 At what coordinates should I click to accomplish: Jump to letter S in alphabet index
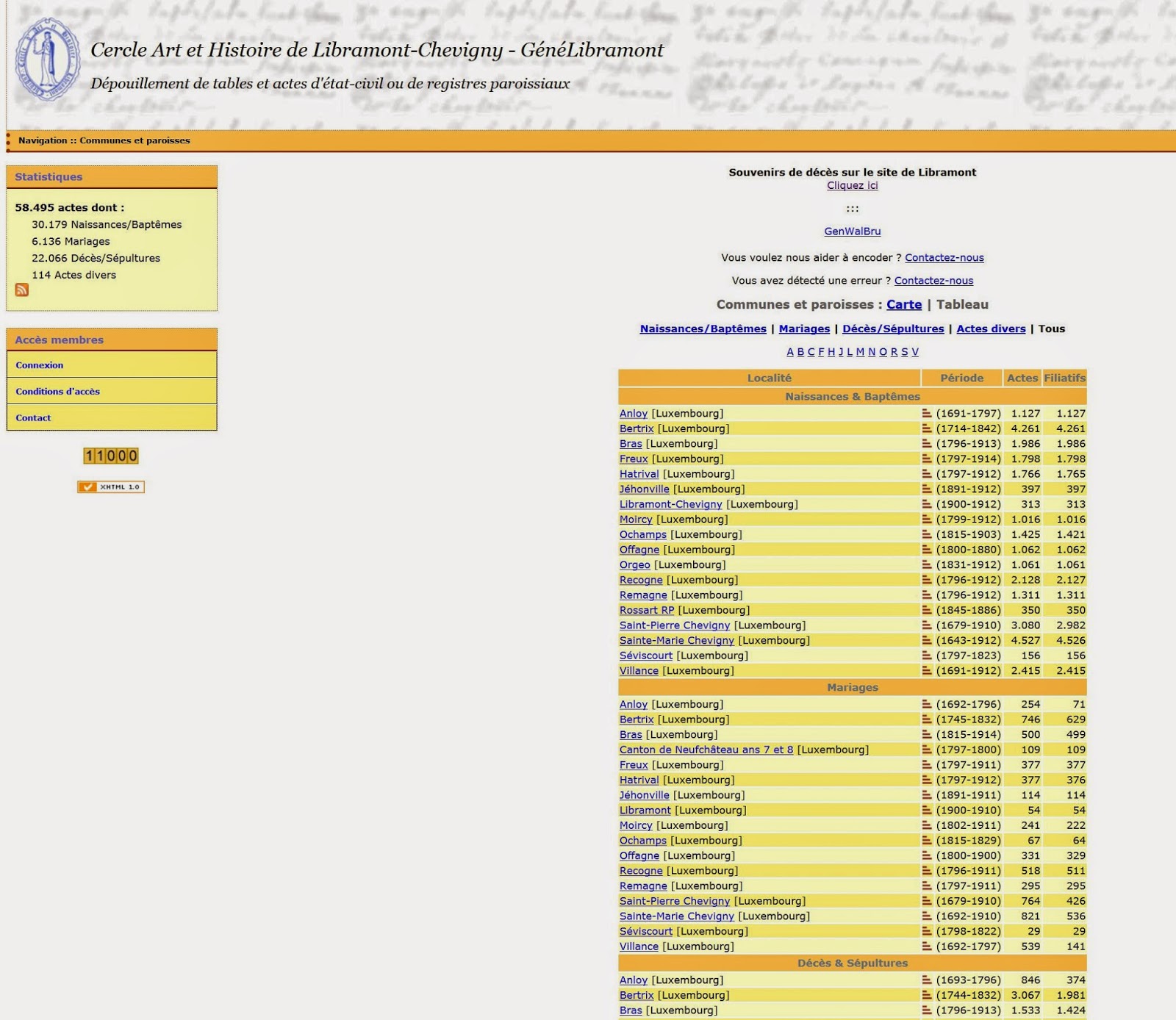(905, 352)
